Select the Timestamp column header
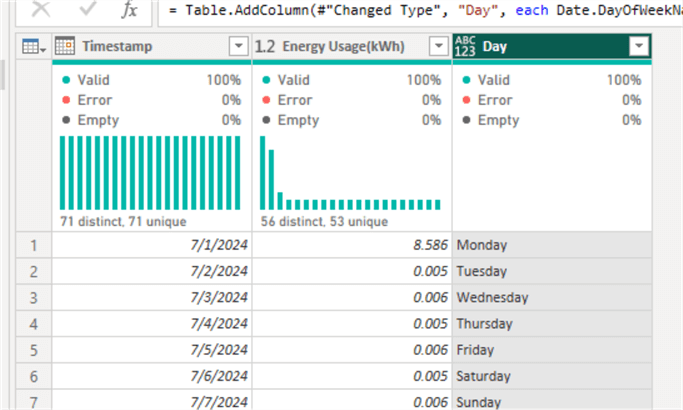 150,47
